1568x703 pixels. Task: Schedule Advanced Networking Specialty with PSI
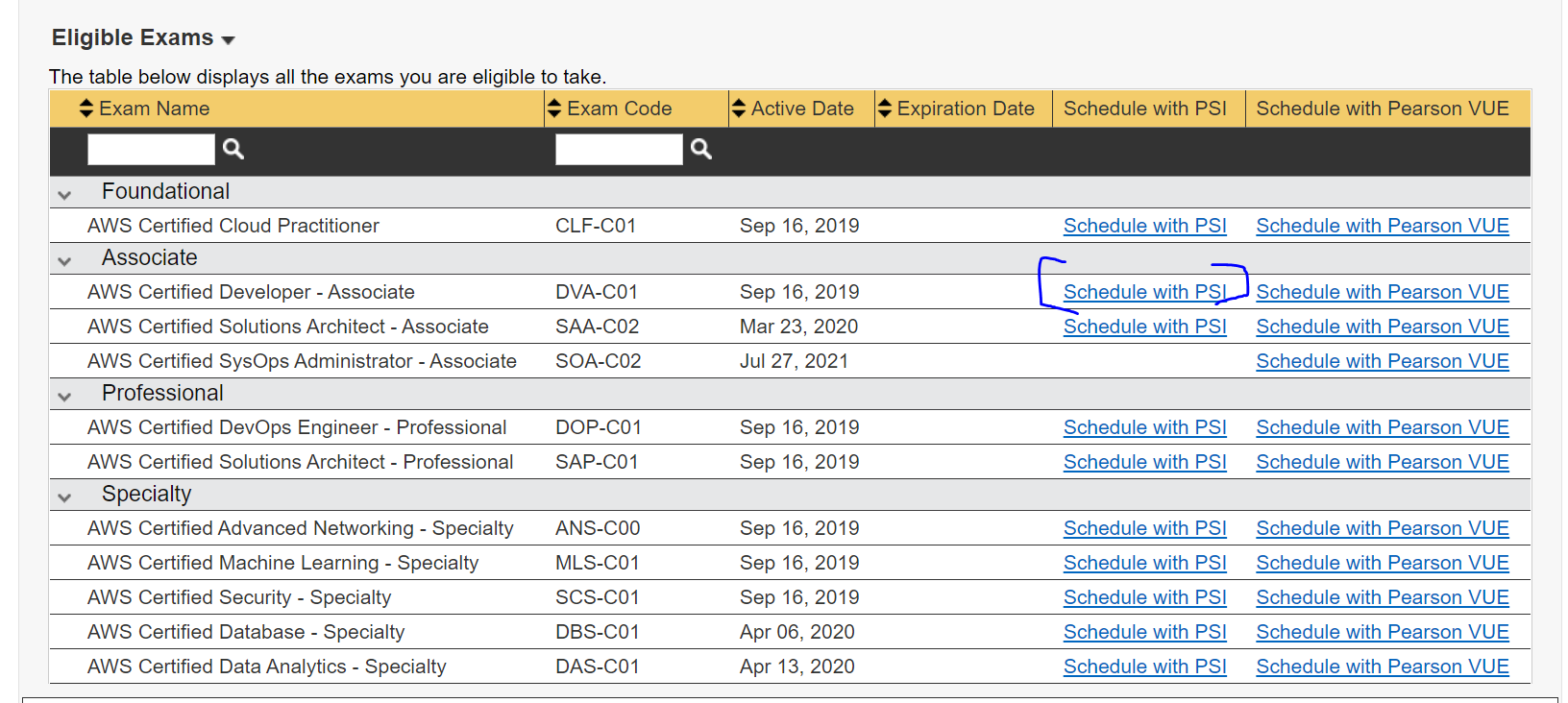click(1144, 528)
